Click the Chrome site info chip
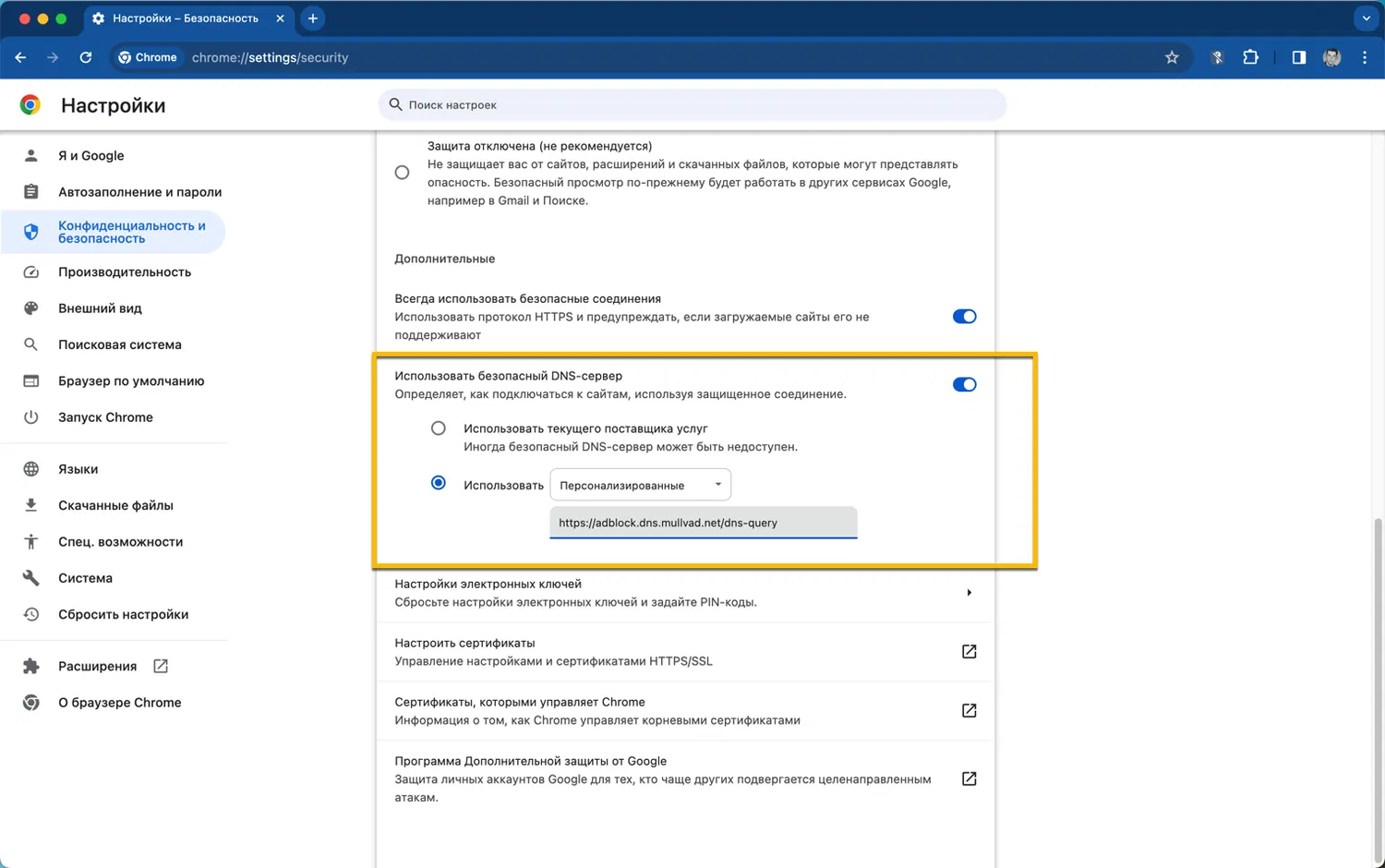 click(x=148, y=57)
